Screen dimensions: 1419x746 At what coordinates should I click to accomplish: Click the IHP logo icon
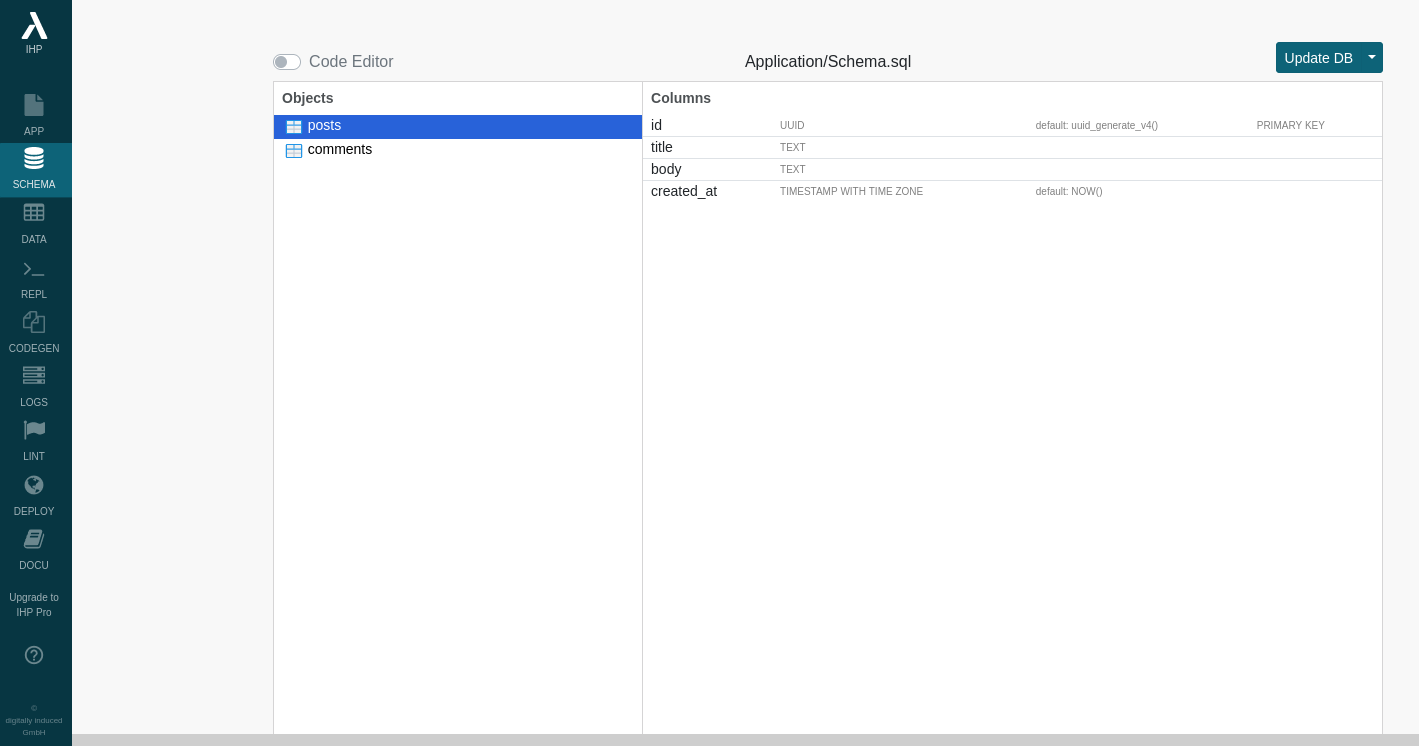tap(34, 26)
